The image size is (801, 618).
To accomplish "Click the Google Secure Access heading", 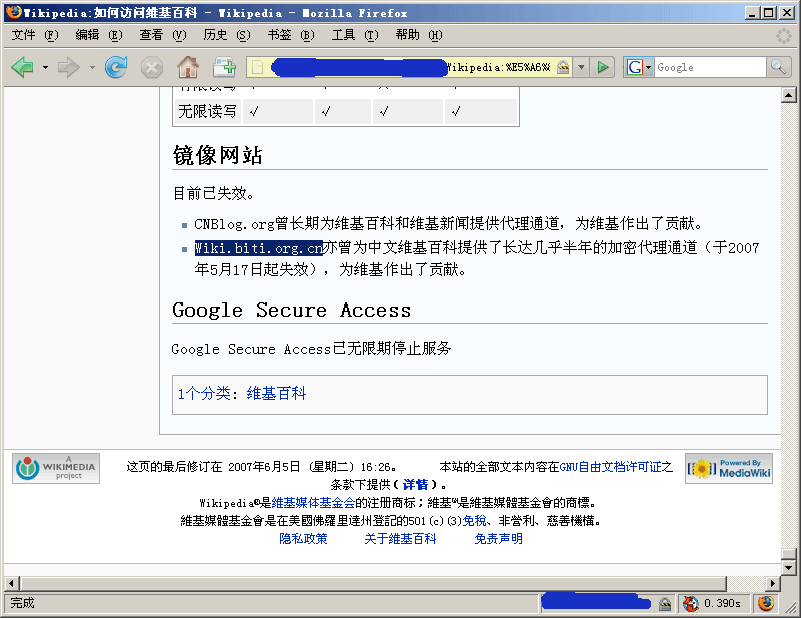I will 292,310.
